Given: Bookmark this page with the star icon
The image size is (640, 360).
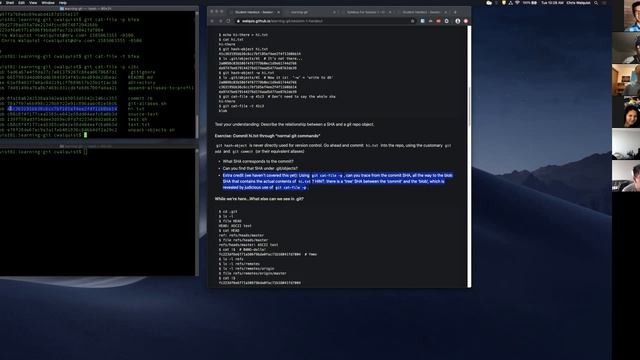Looking at the screenshot, I should click(413, 21).
